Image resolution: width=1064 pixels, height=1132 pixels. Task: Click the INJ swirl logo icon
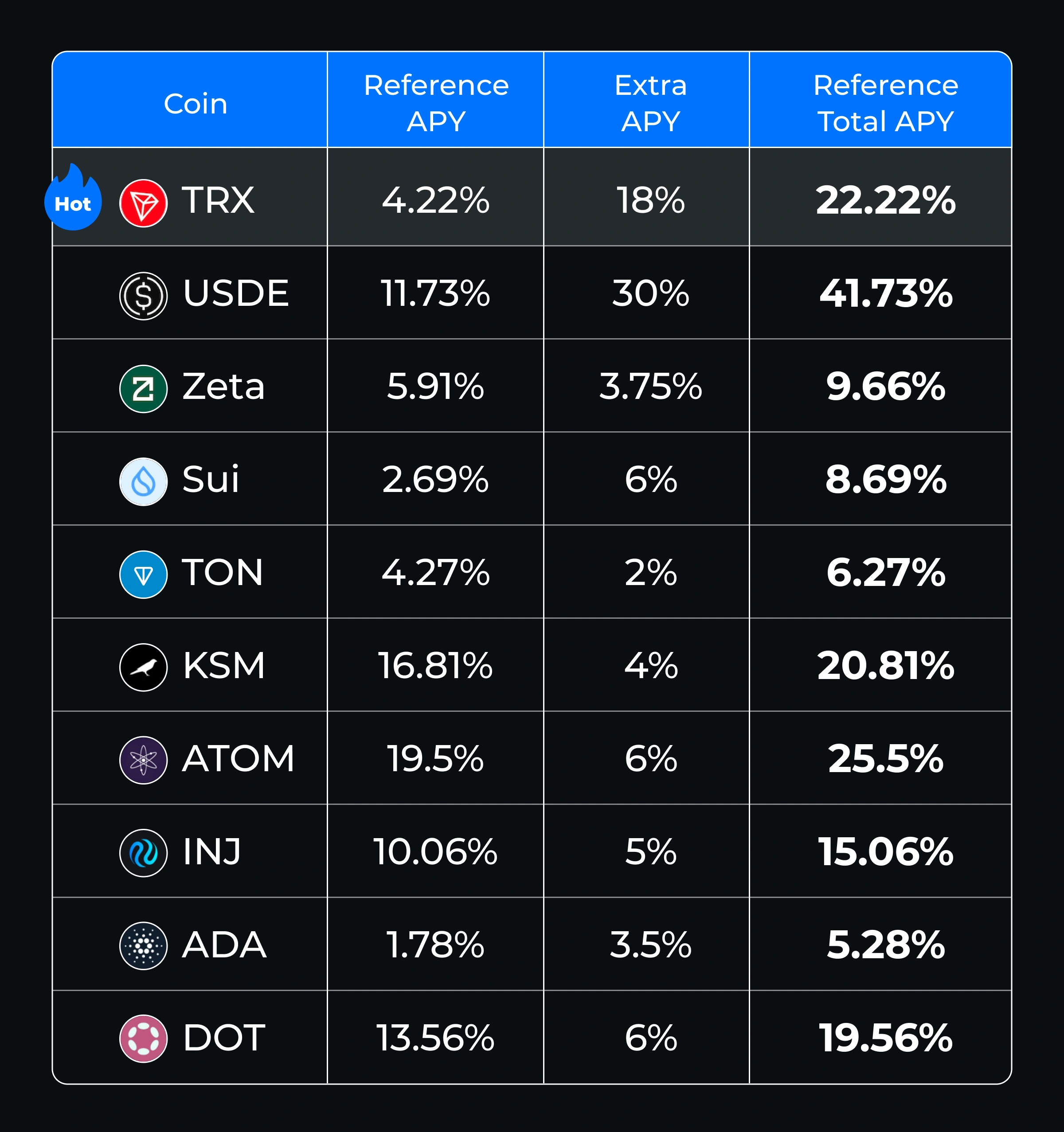point(144,853)
